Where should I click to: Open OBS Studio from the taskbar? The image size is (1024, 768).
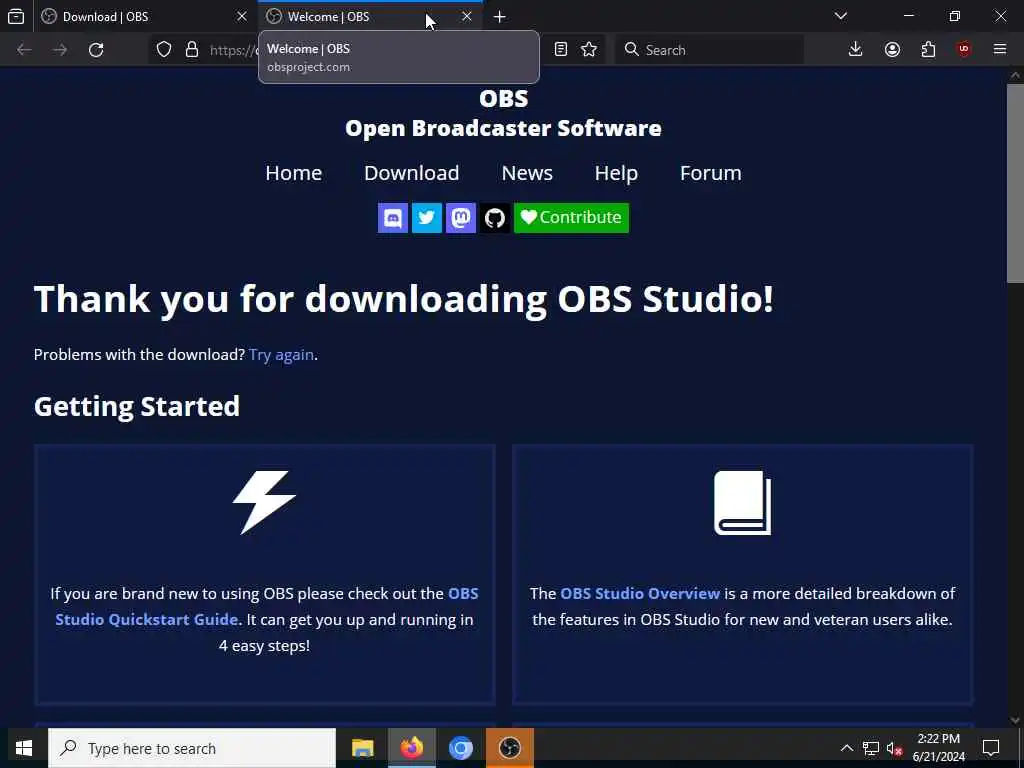click(509, 748)
